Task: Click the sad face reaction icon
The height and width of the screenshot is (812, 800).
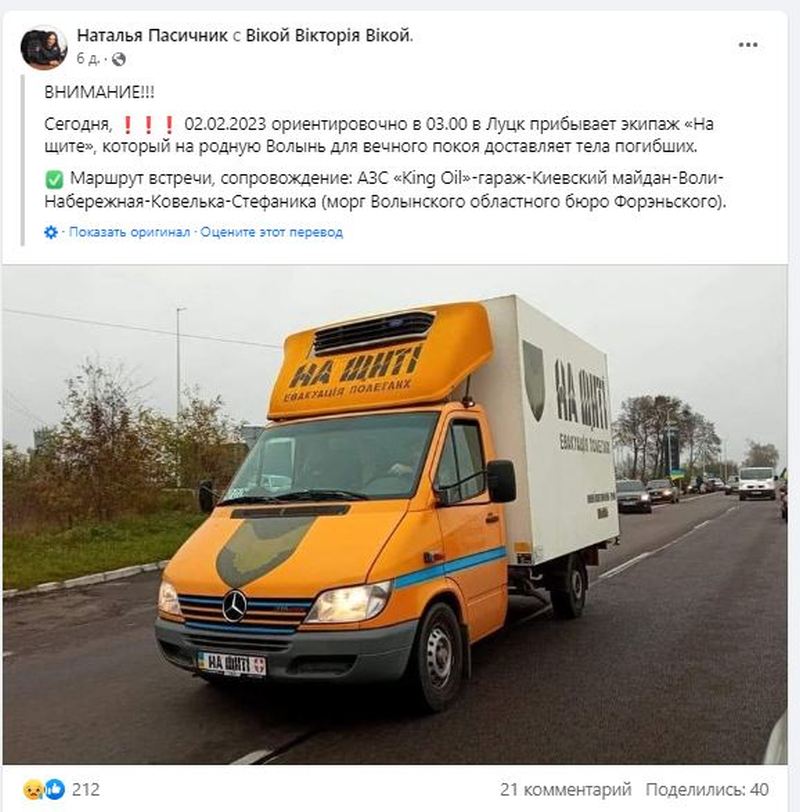Action: coord(32,790)
